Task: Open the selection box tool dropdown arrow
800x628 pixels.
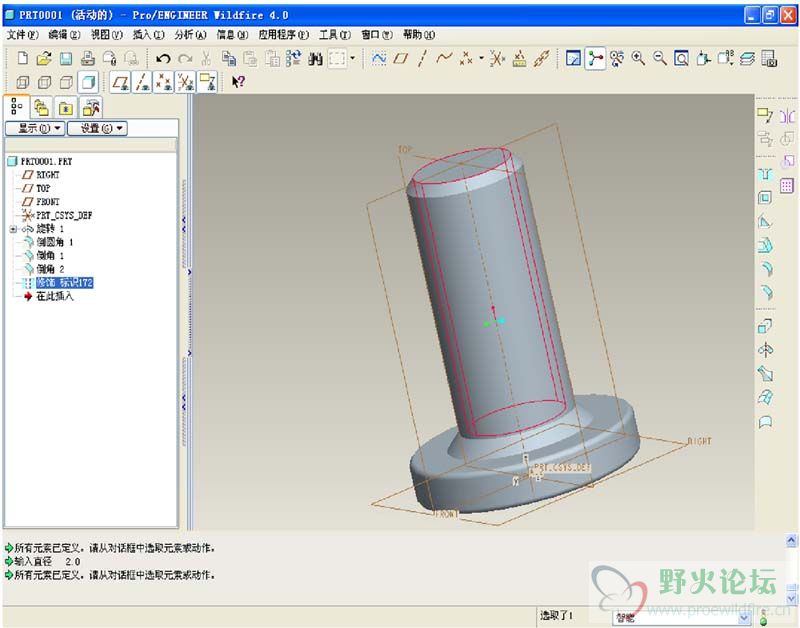Action: click(353, 58)
